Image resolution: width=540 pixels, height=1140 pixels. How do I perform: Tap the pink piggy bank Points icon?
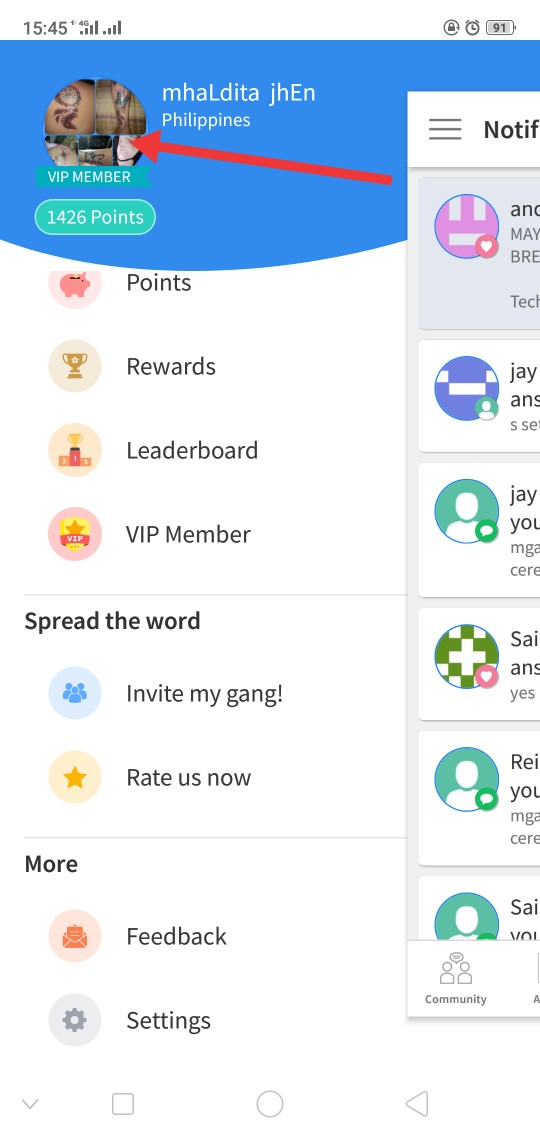coord(74,283)
